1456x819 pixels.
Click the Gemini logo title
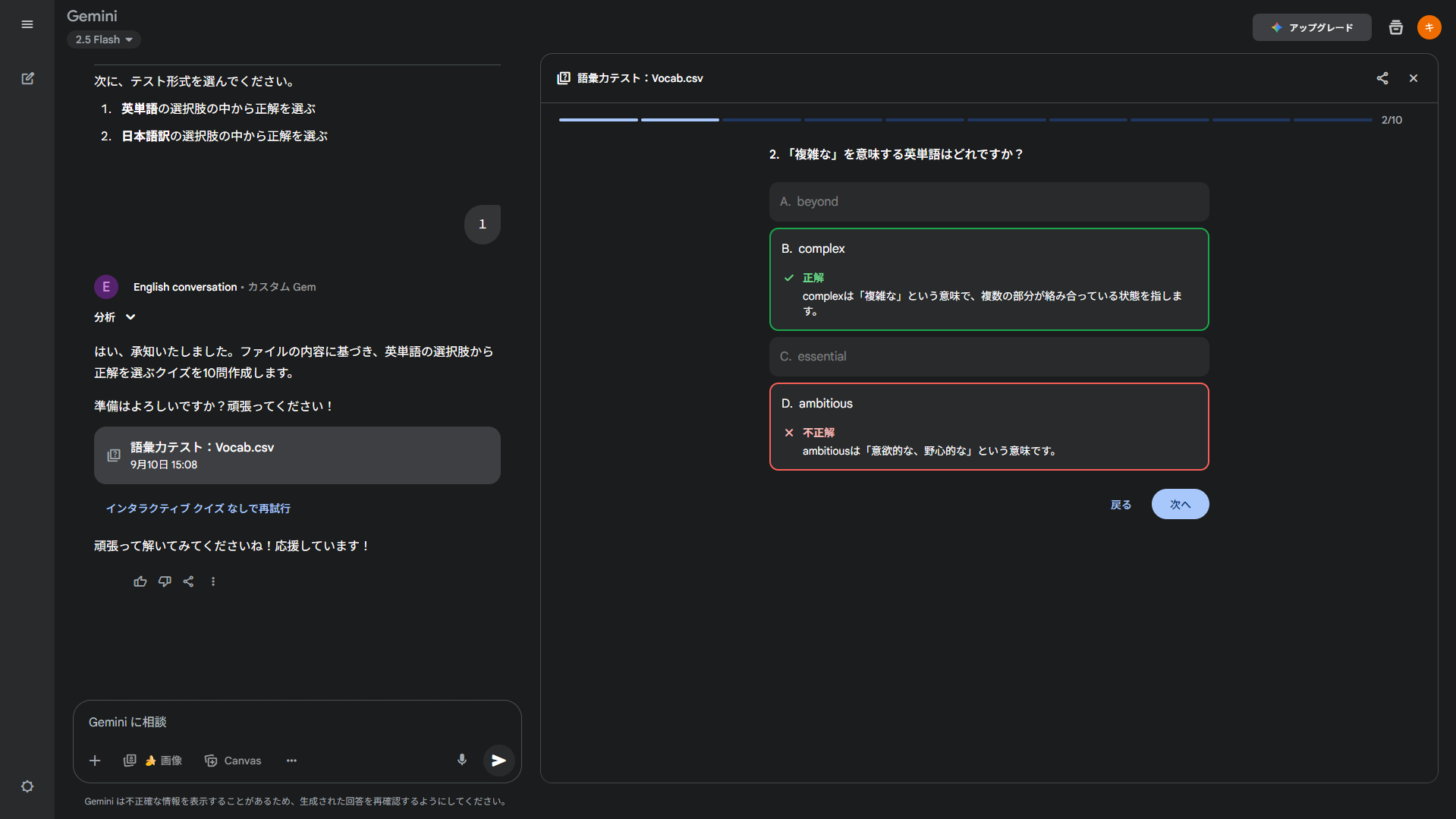(x=92, y=16)
